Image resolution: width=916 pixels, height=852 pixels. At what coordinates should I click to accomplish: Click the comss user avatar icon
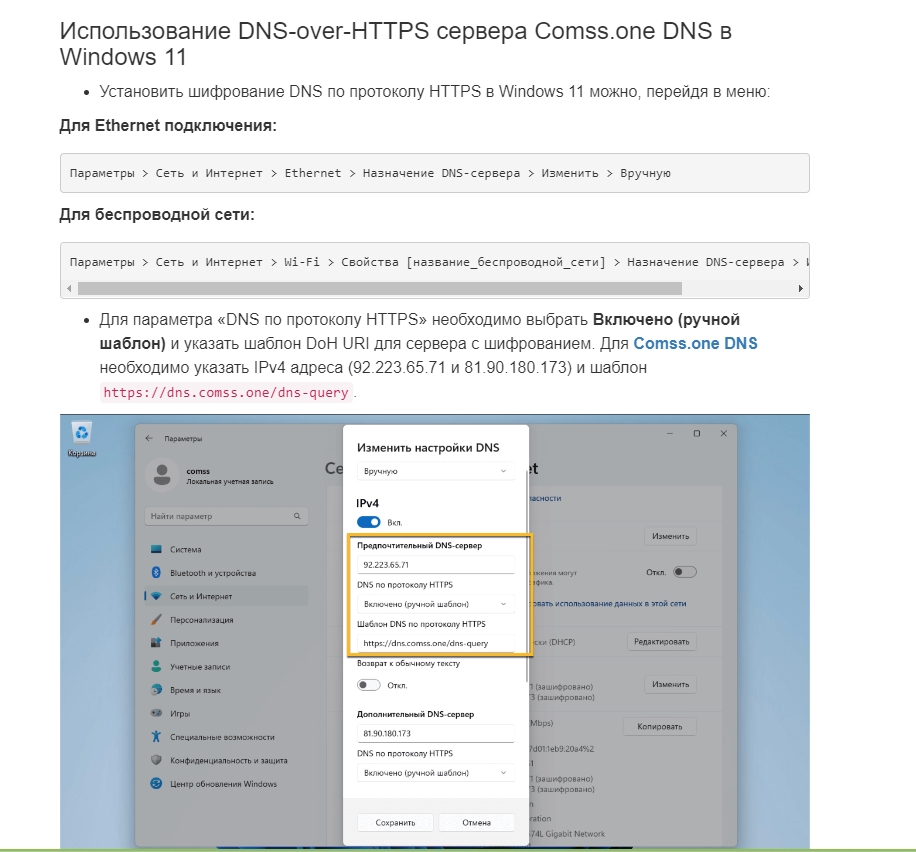(x=162, y=475)
